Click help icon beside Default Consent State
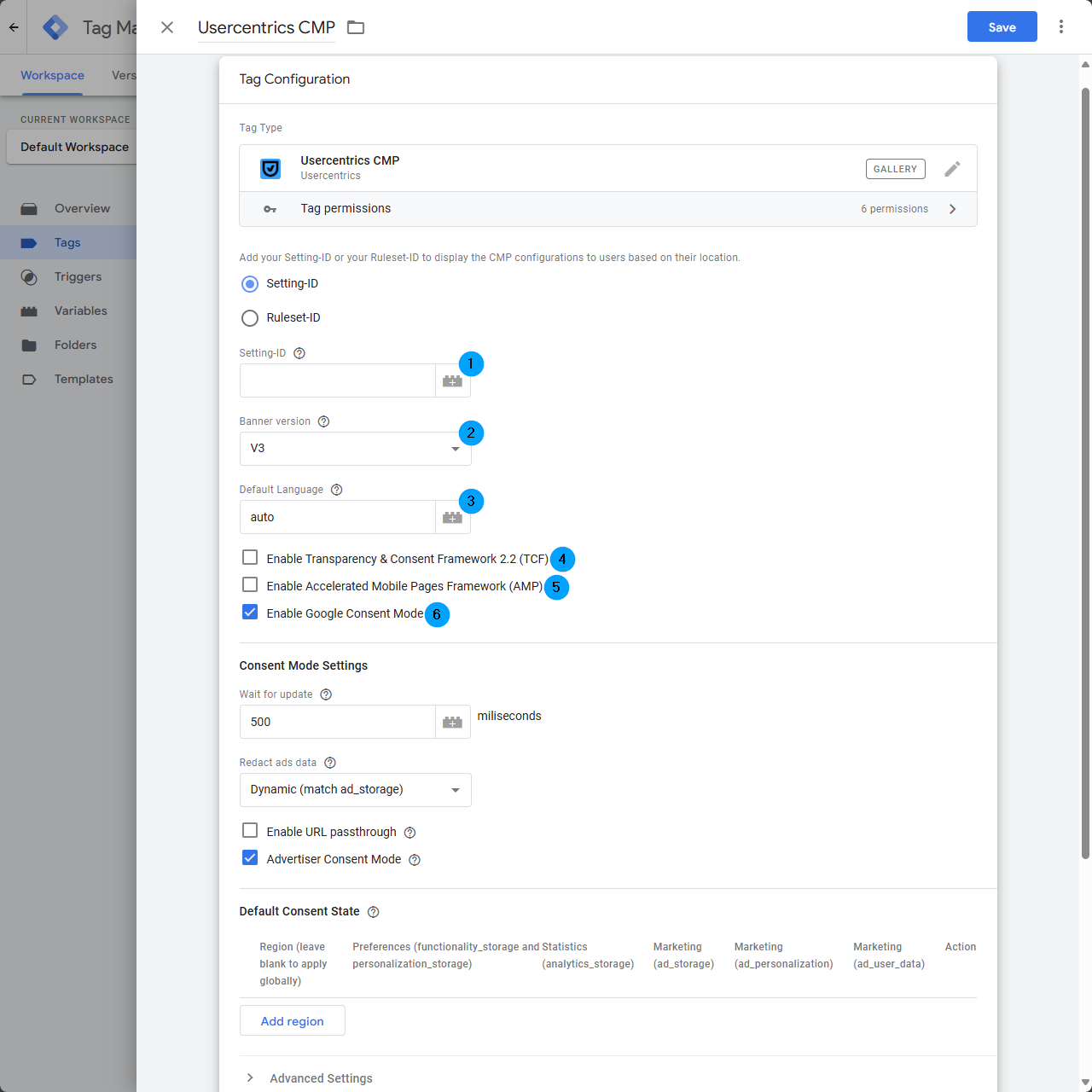This screenshot has height=1092, width=1092. 373,912
